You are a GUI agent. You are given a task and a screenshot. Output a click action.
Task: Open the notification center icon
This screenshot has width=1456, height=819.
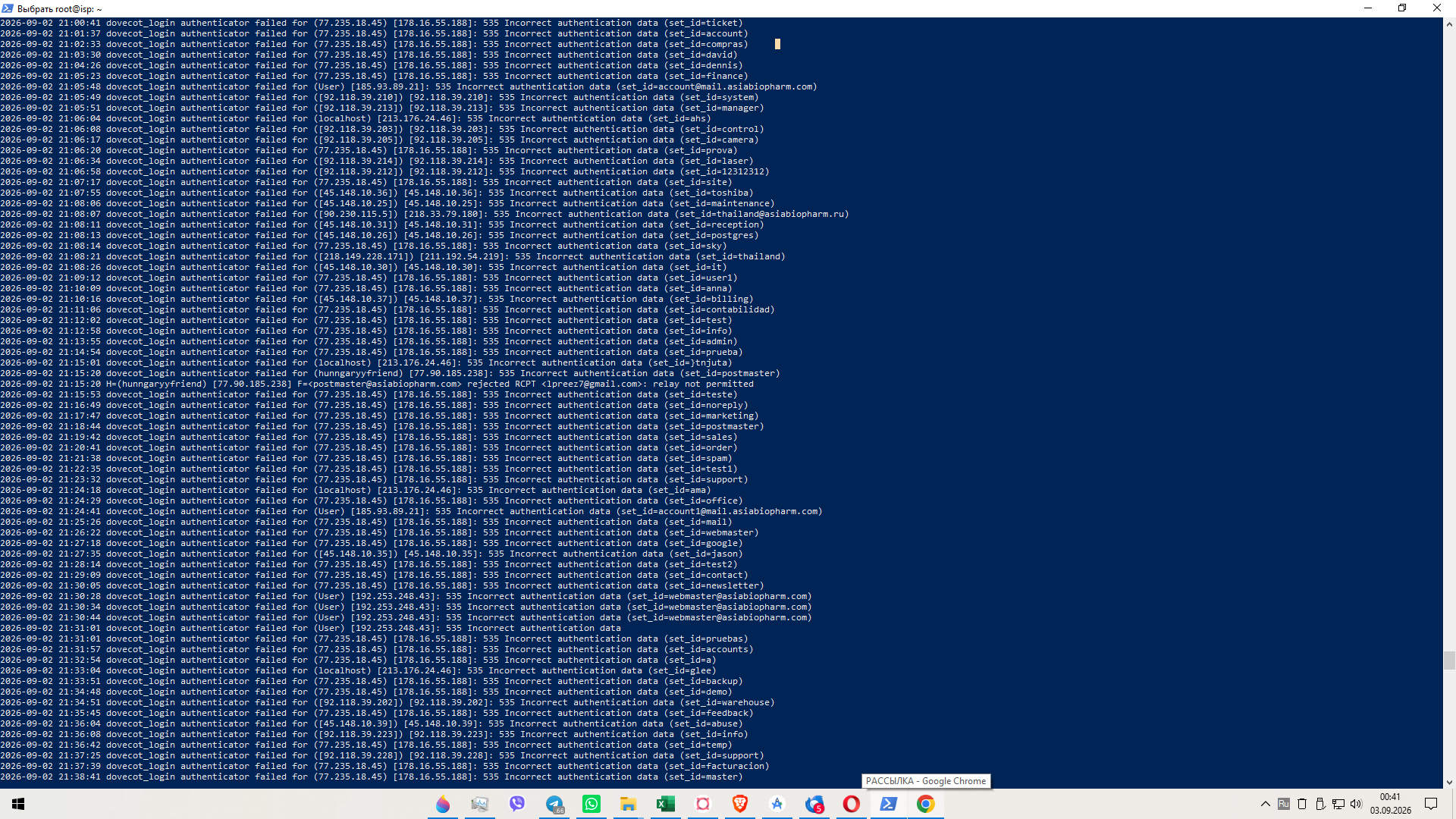point(1431,804)
